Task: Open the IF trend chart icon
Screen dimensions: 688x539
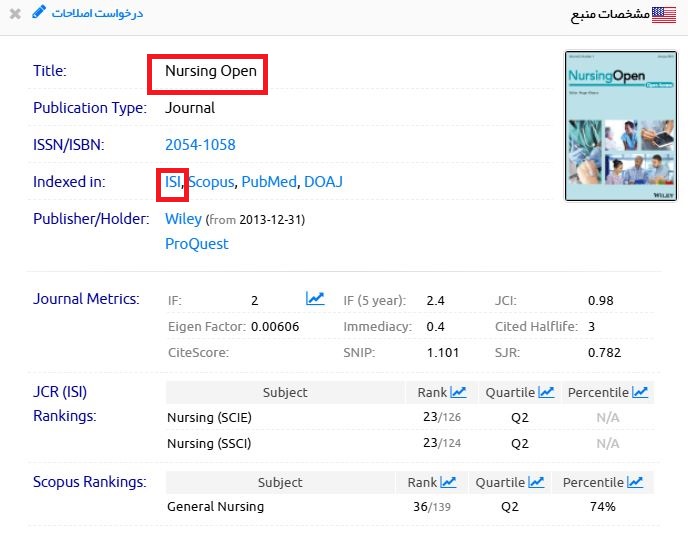Action: [x=315, y=299]
